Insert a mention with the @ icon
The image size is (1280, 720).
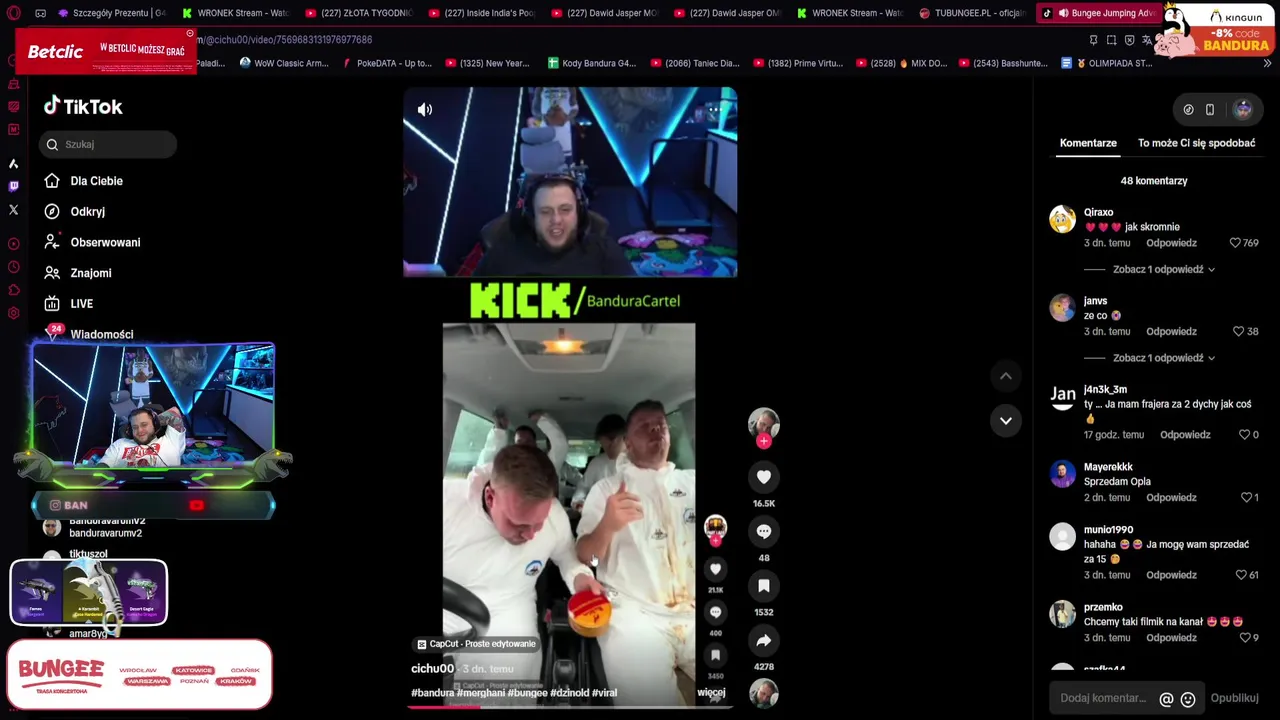(x=1166, y=700)
